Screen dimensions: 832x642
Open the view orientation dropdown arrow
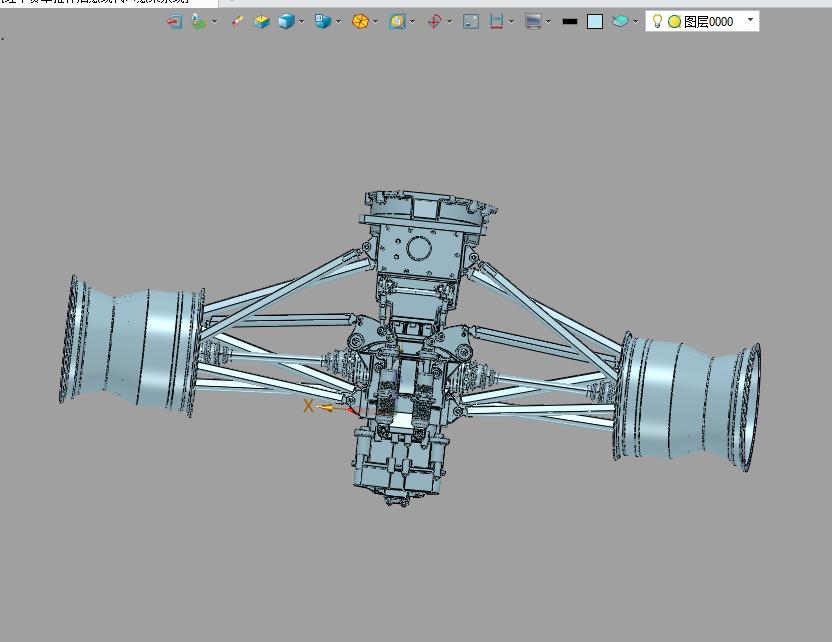[338, 22]
